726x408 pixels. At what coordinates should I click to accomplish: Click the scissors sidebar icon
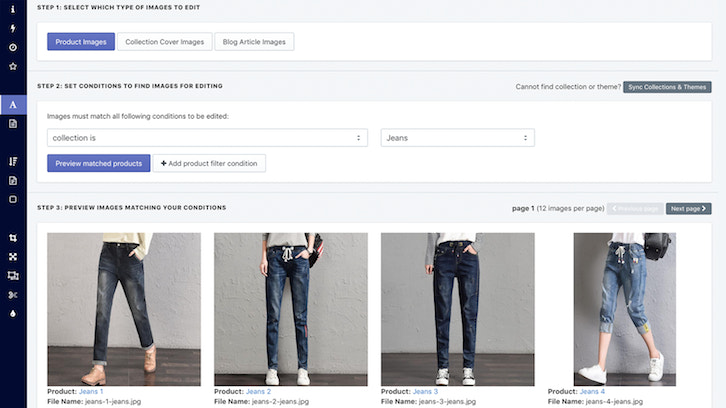point(13,295)
